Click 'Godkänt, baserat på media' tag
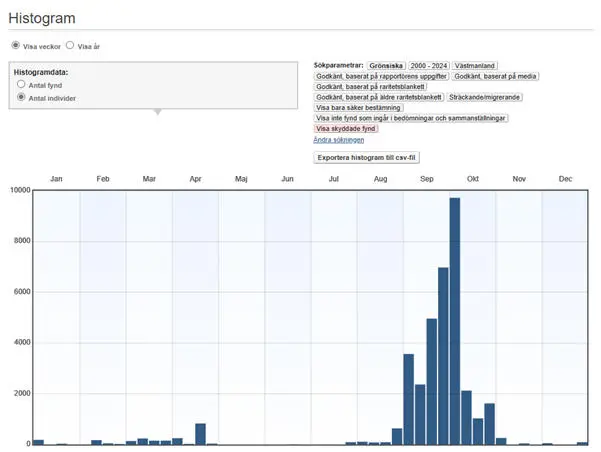Image resolution: width=601 pixels, height=452 pixels. 495,76
